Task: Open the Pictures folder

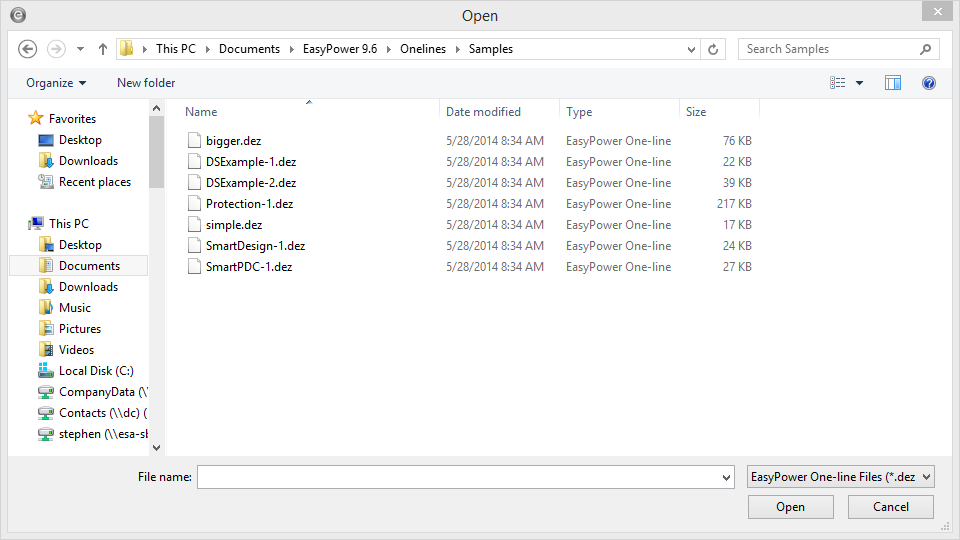Action: click(80, 329)
